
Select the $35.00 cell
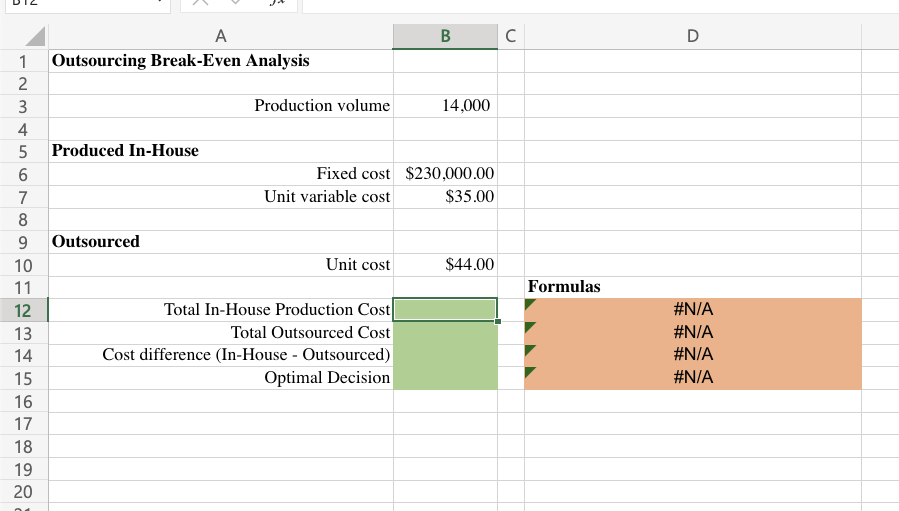click(445, 197)
